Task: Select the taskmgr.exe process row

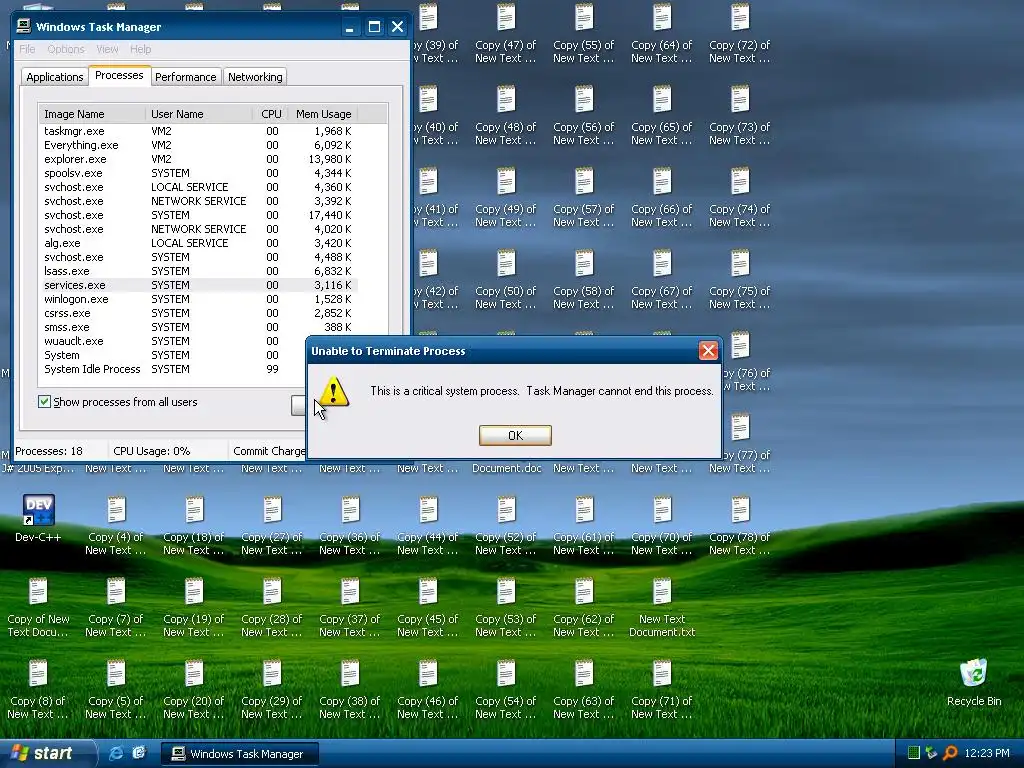Action: point(198,131)
